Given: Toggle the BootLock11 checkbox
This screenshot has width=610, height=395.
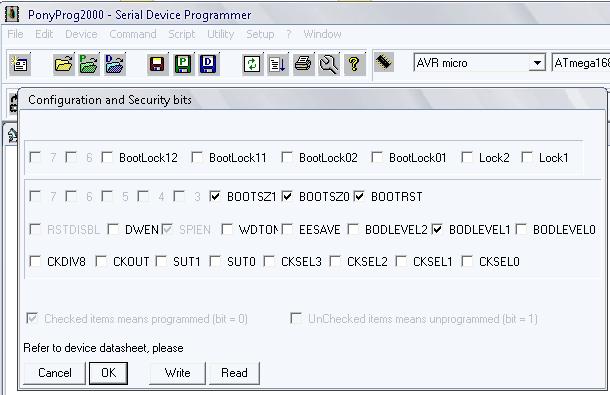Looking at the screenshot, I should (x=197, y=157).
